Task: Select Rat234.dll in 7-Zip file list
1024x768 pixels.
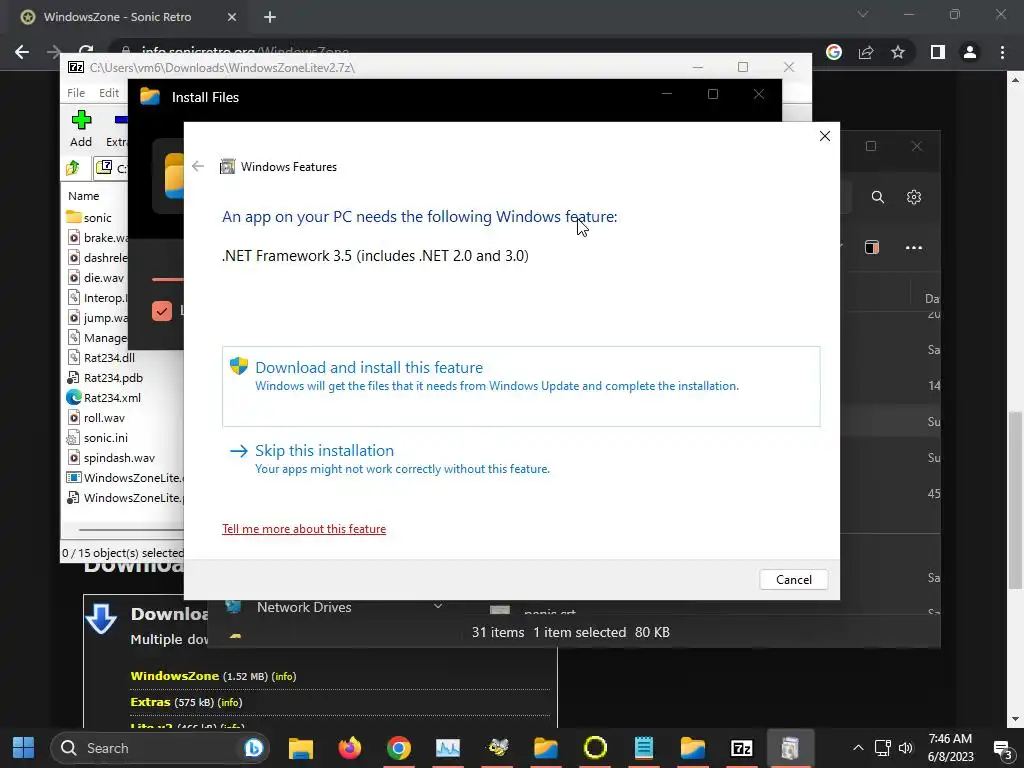Action: (109, 358)
